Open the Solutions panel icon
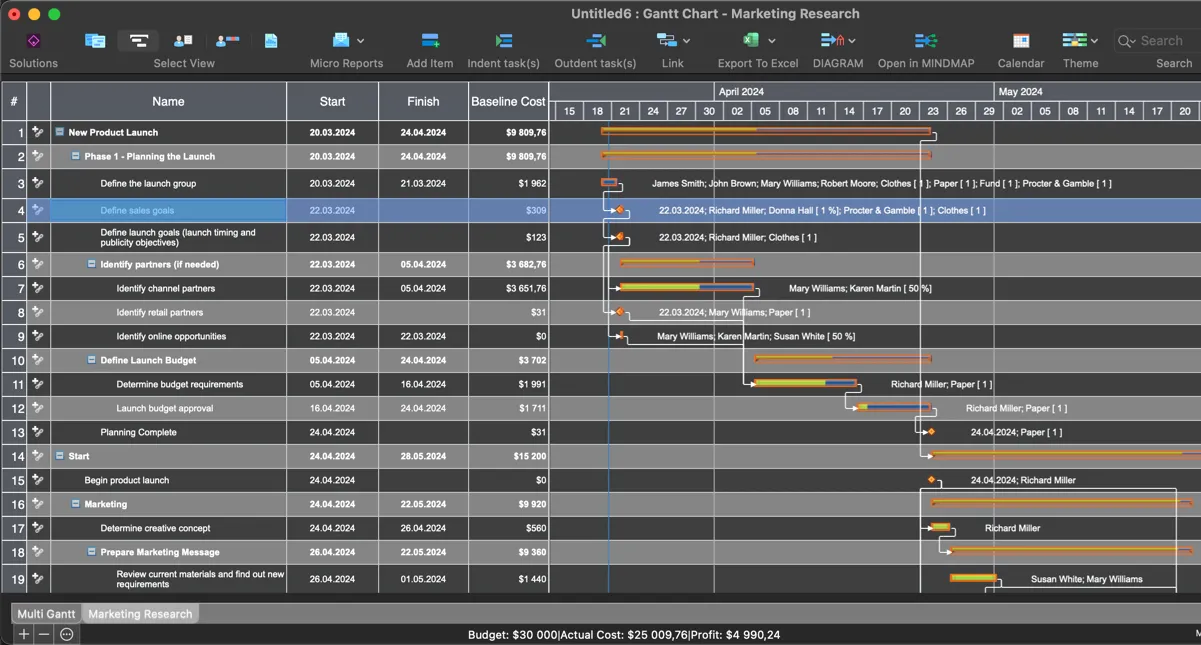 coord(33,41)
